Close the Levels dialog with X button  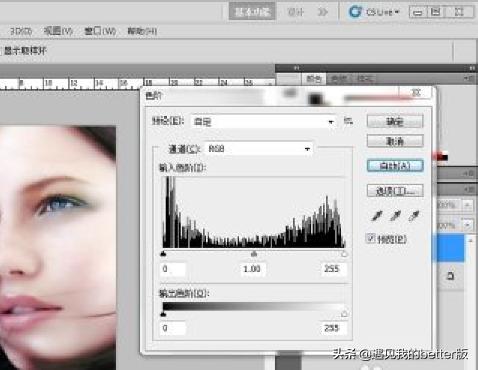[417, 93]
